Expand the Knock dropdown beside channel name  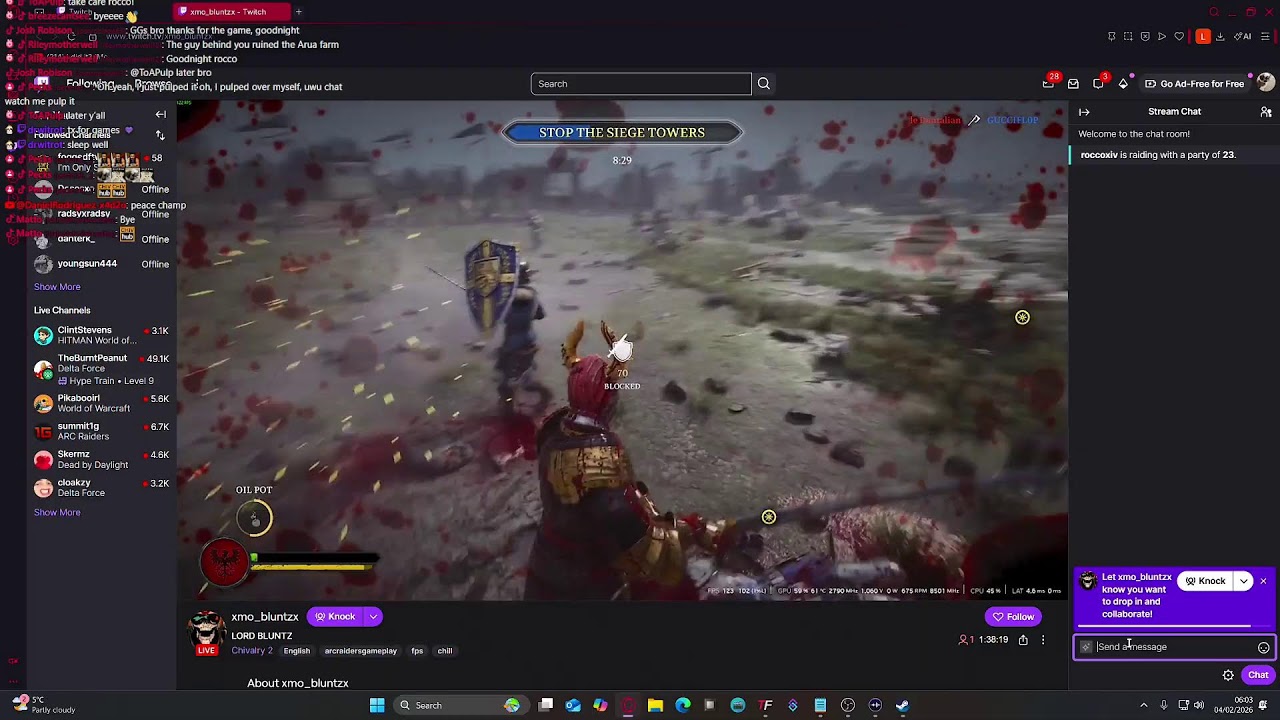point(373,617)
